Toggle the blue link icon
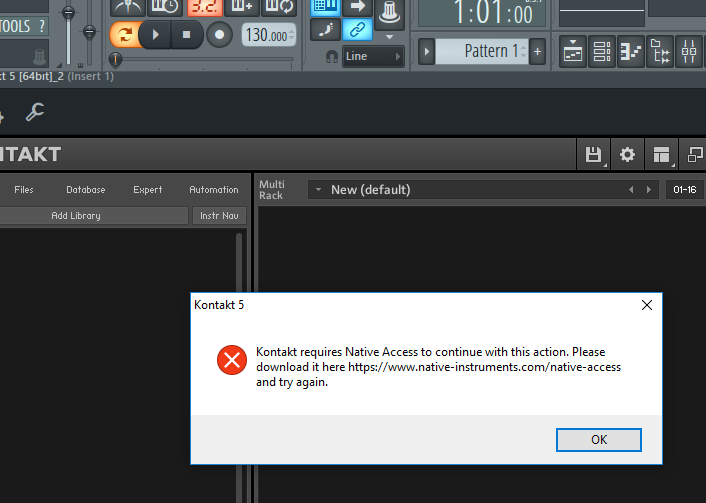 tap(358, 30)
